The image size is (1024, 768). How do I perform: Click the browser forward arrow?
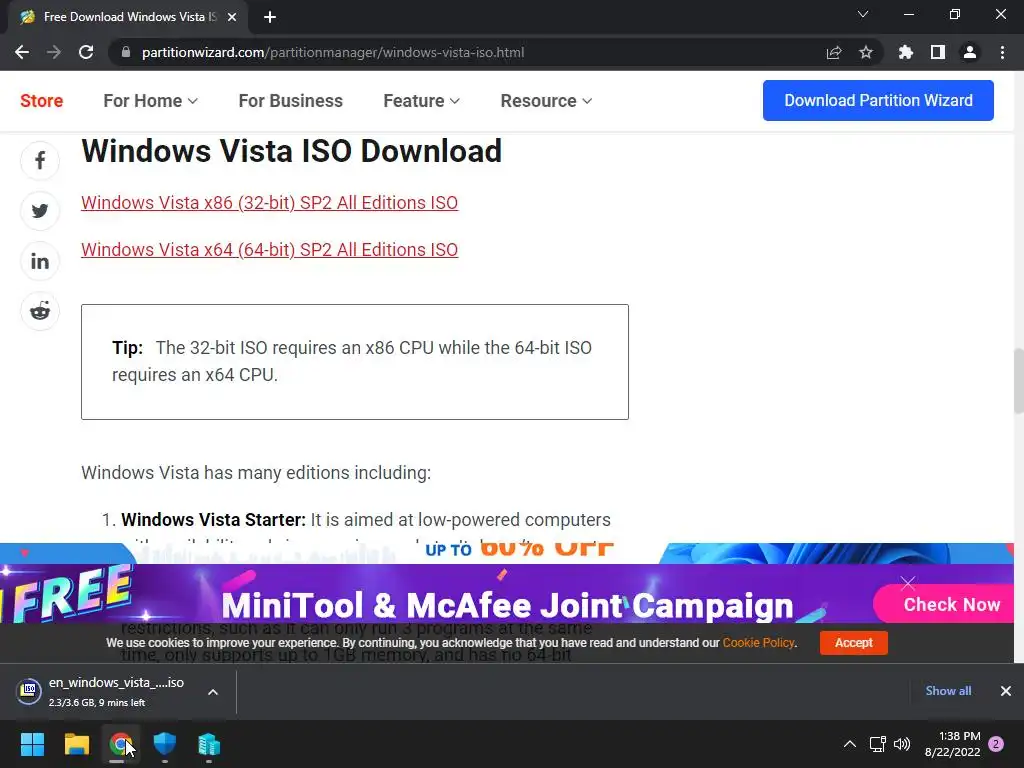pyautogui.click(x=54, y=52)
